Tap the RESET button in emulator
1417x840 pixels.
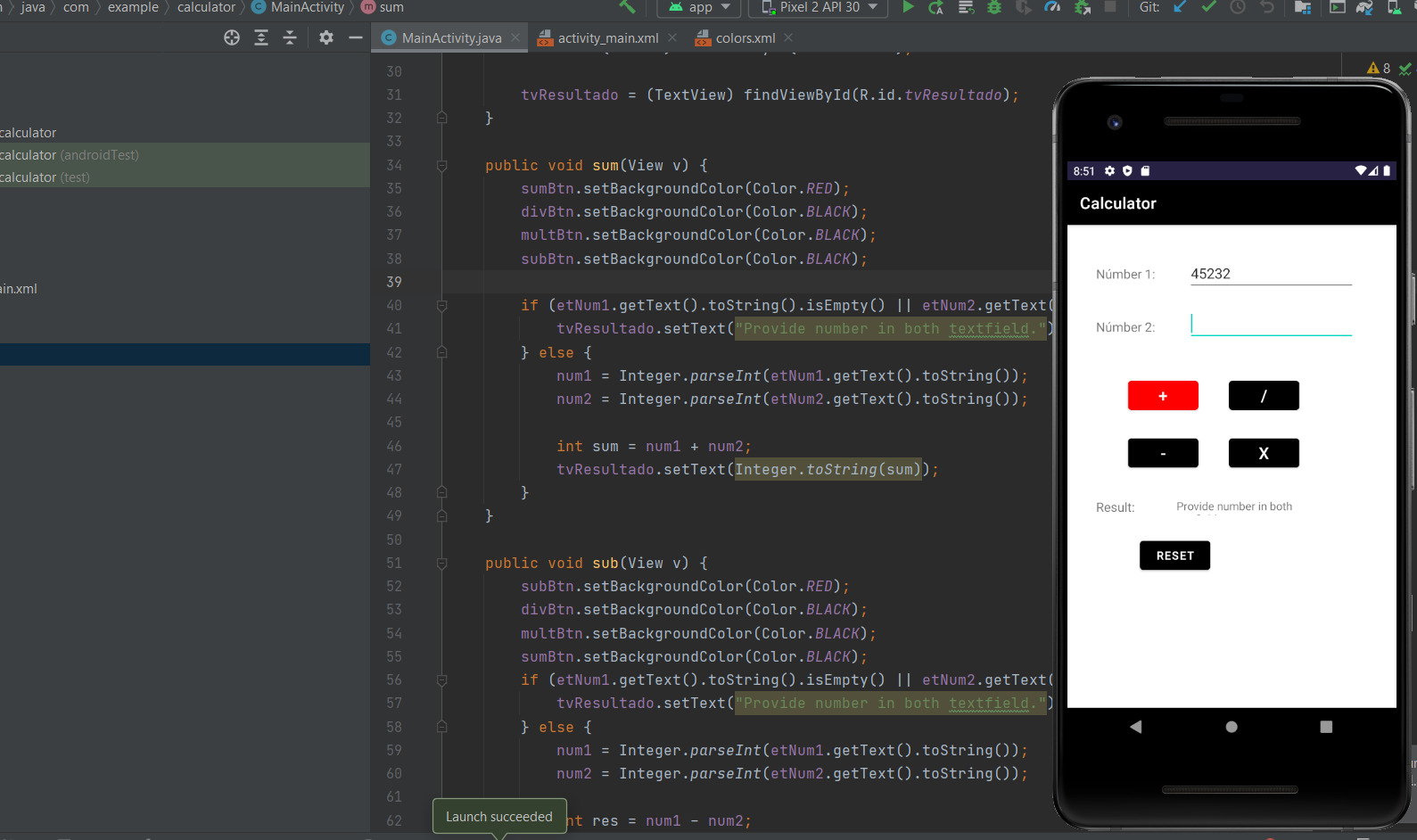1174,556
